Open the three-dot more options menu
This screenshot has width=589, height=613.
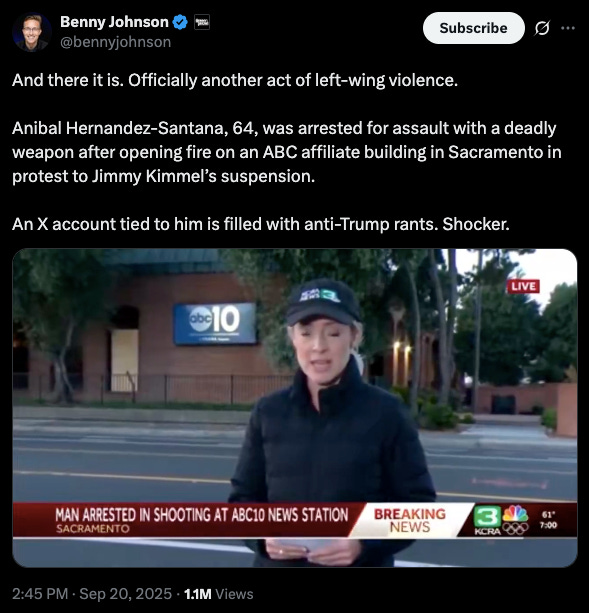click(x=568, y=28)
